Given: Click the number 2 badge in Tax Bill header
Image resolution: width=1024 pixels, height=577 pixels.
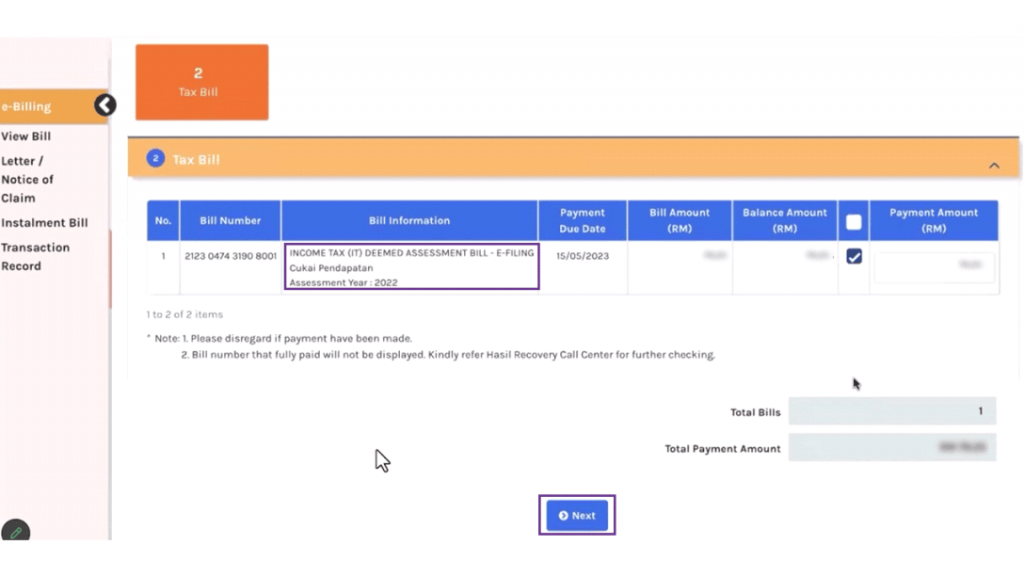Looking at the screenshot, I should pyautogui.click(x=155, y=159).
